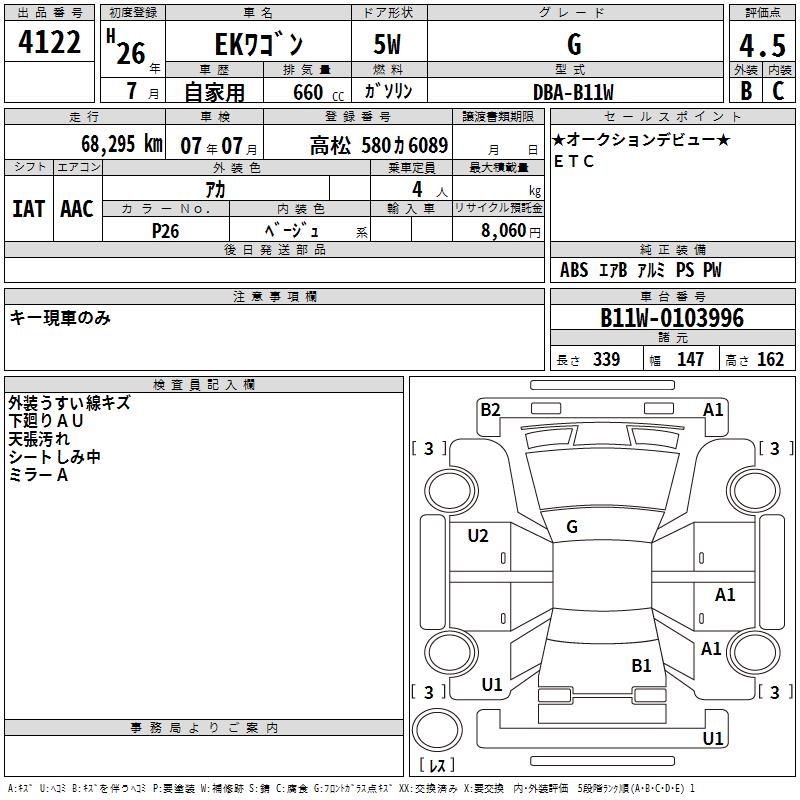Click the B2 damage mark on diagram
This screenshot has width=800, height=800.
coord(490,410)
